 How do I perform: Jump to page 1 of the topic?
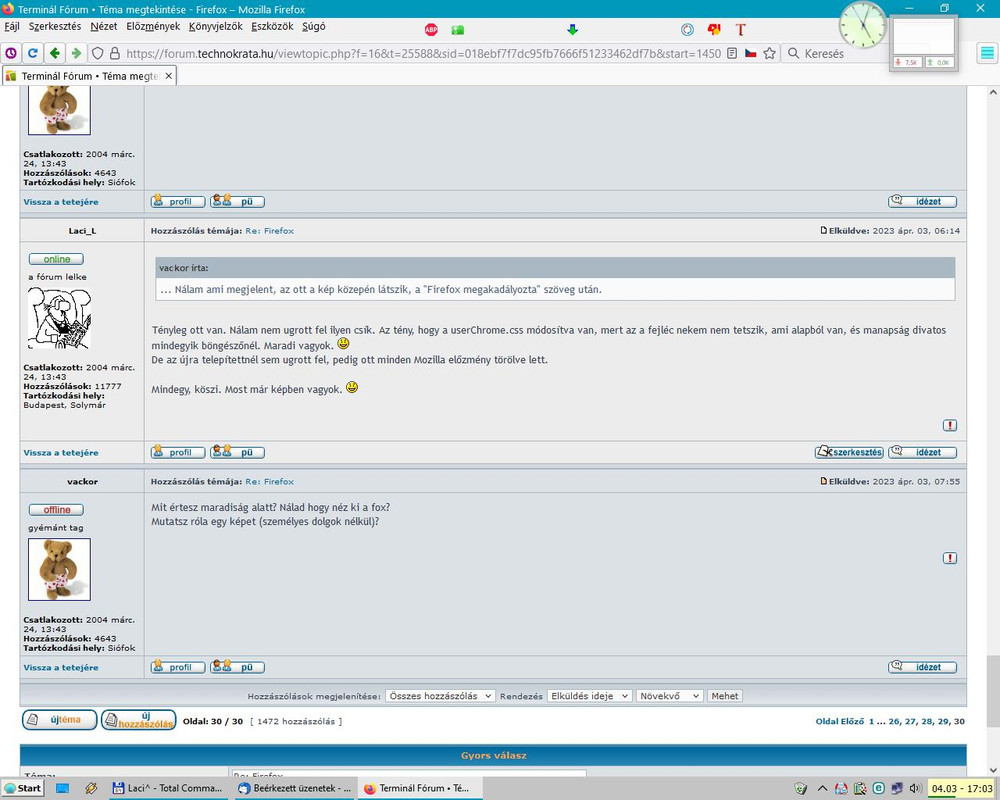click(x=871, y=722)
